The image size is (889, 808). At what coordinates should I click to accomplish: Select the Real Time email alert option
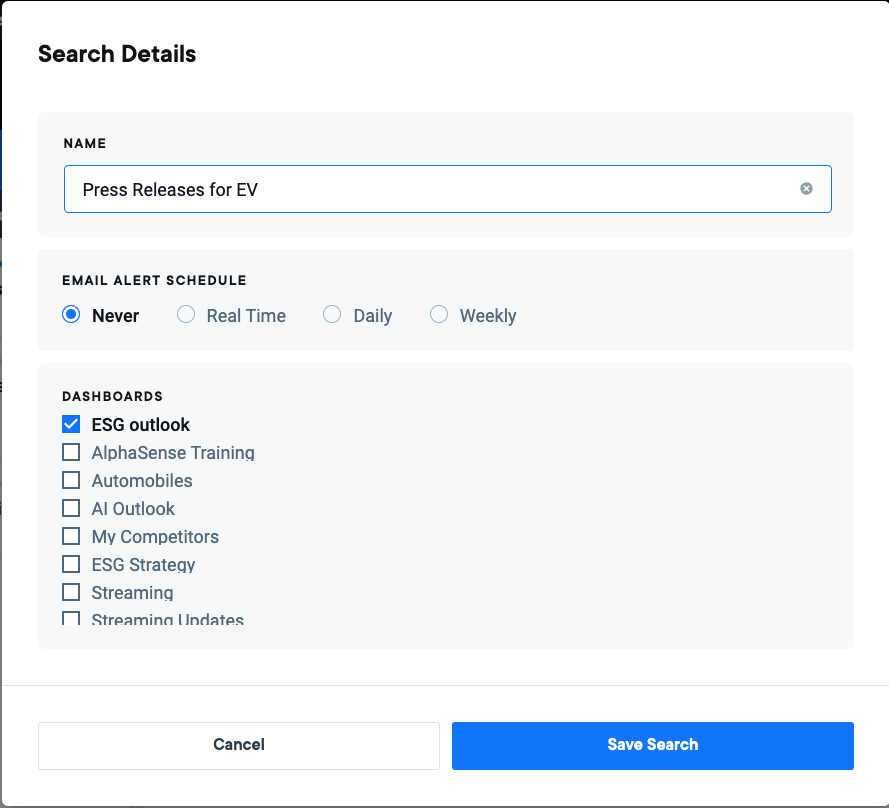[186, 314]
